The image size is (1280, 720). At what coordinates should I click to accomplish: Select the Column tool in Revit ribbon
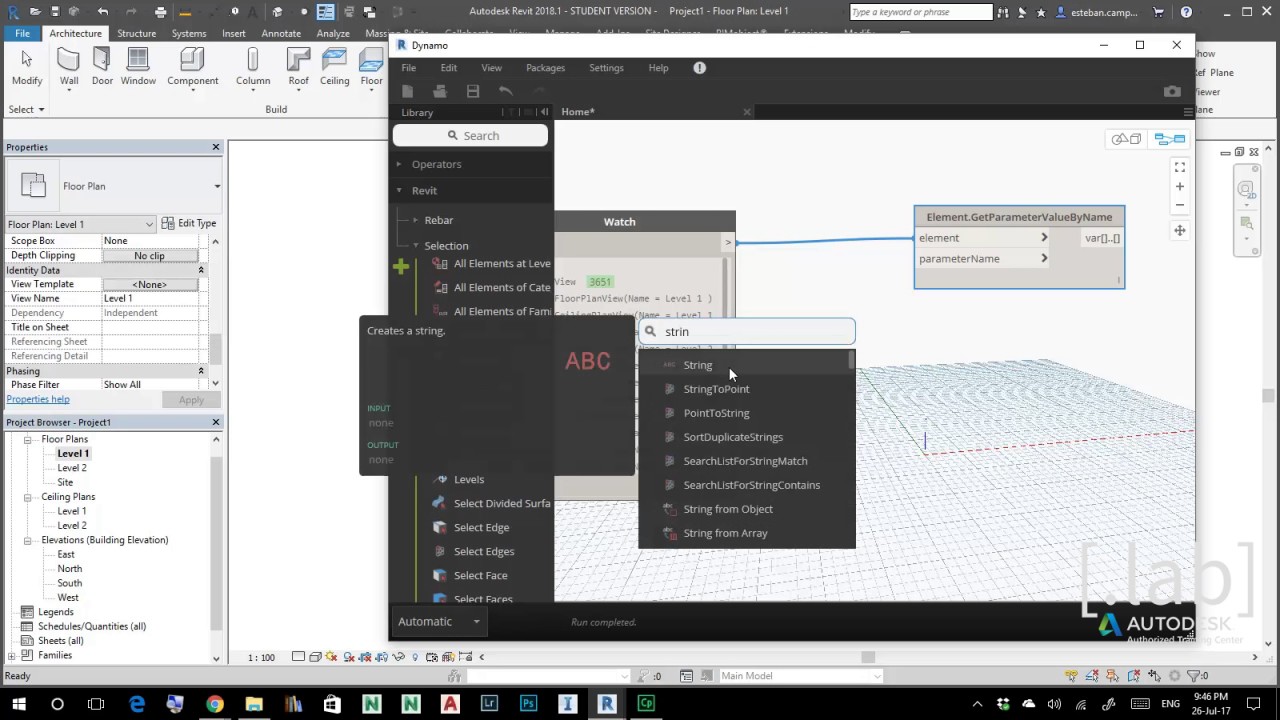pyautogui.click(x=253, y=67)
